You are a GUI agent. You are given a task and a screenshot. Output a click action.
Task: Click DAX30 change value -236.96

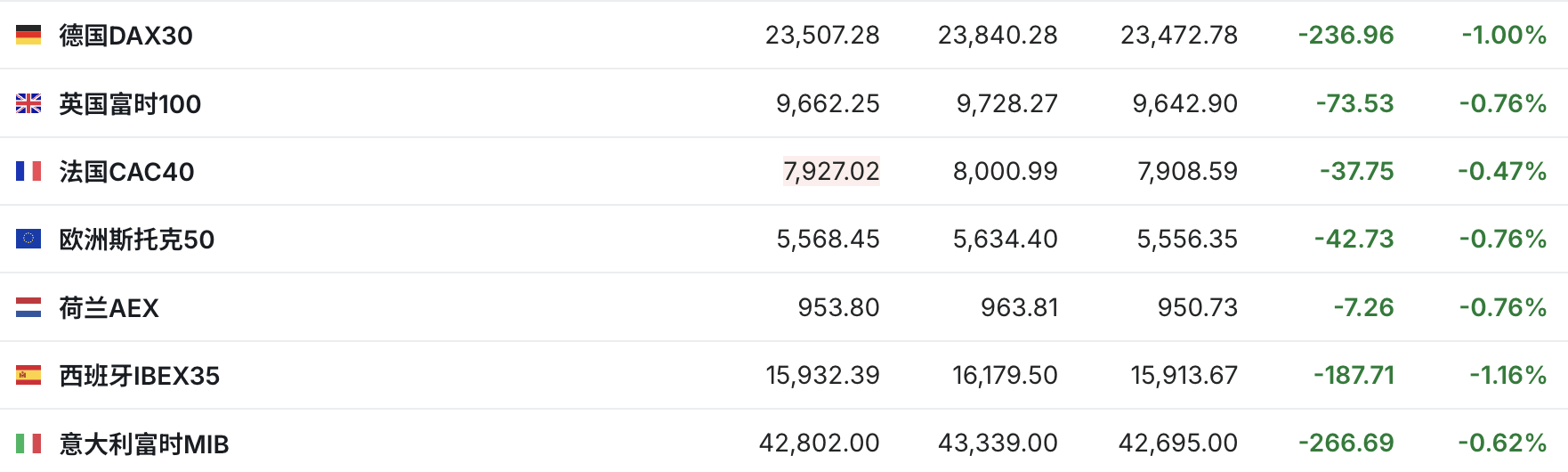pyautogui.click(x=1346, y=35)
